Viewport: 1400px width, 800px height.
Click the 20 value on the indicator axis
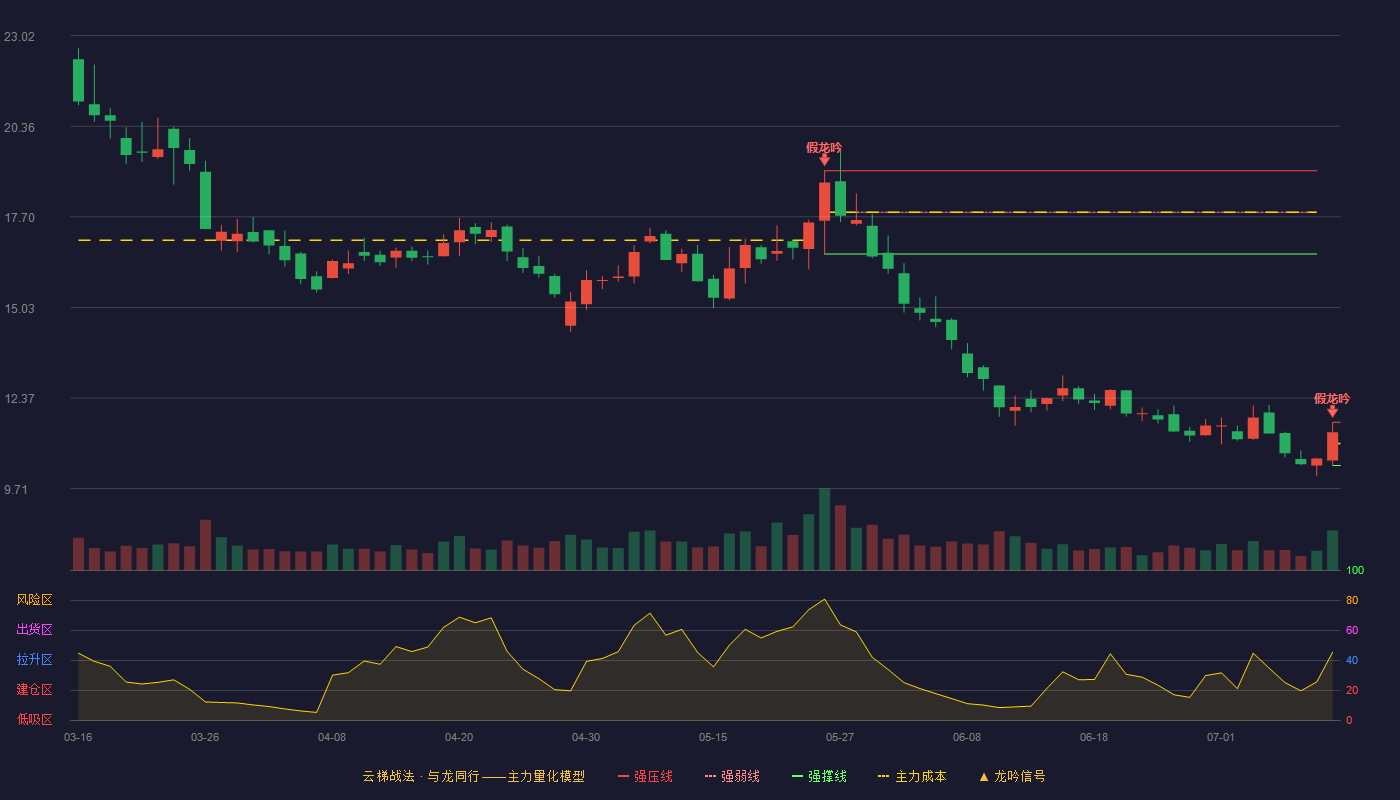click(x=1352, y=690)
